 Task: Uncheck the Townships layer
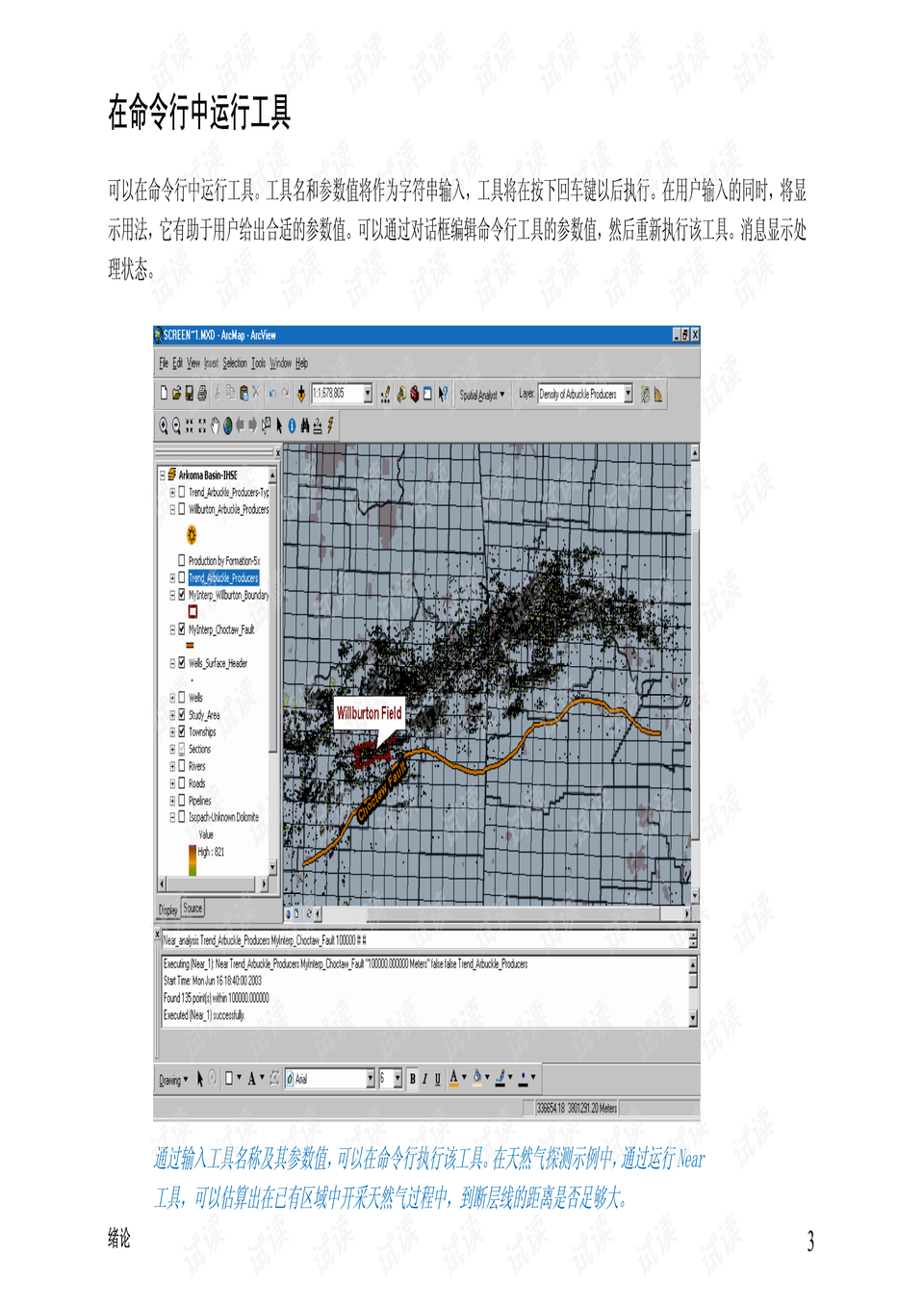[x=181, y=731]
